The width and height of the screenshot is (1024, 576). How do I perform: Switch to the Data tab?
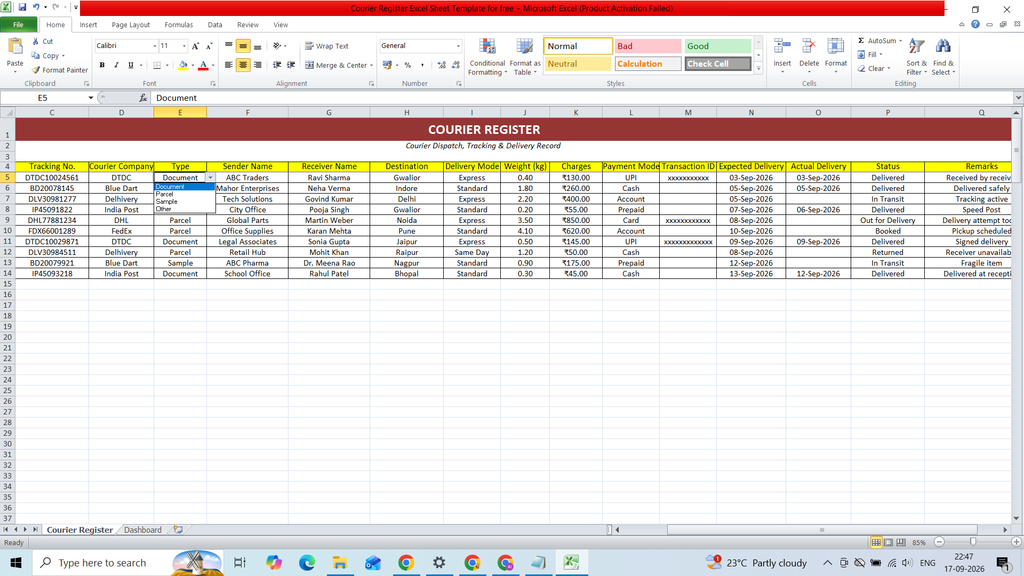tap(215, 25)
